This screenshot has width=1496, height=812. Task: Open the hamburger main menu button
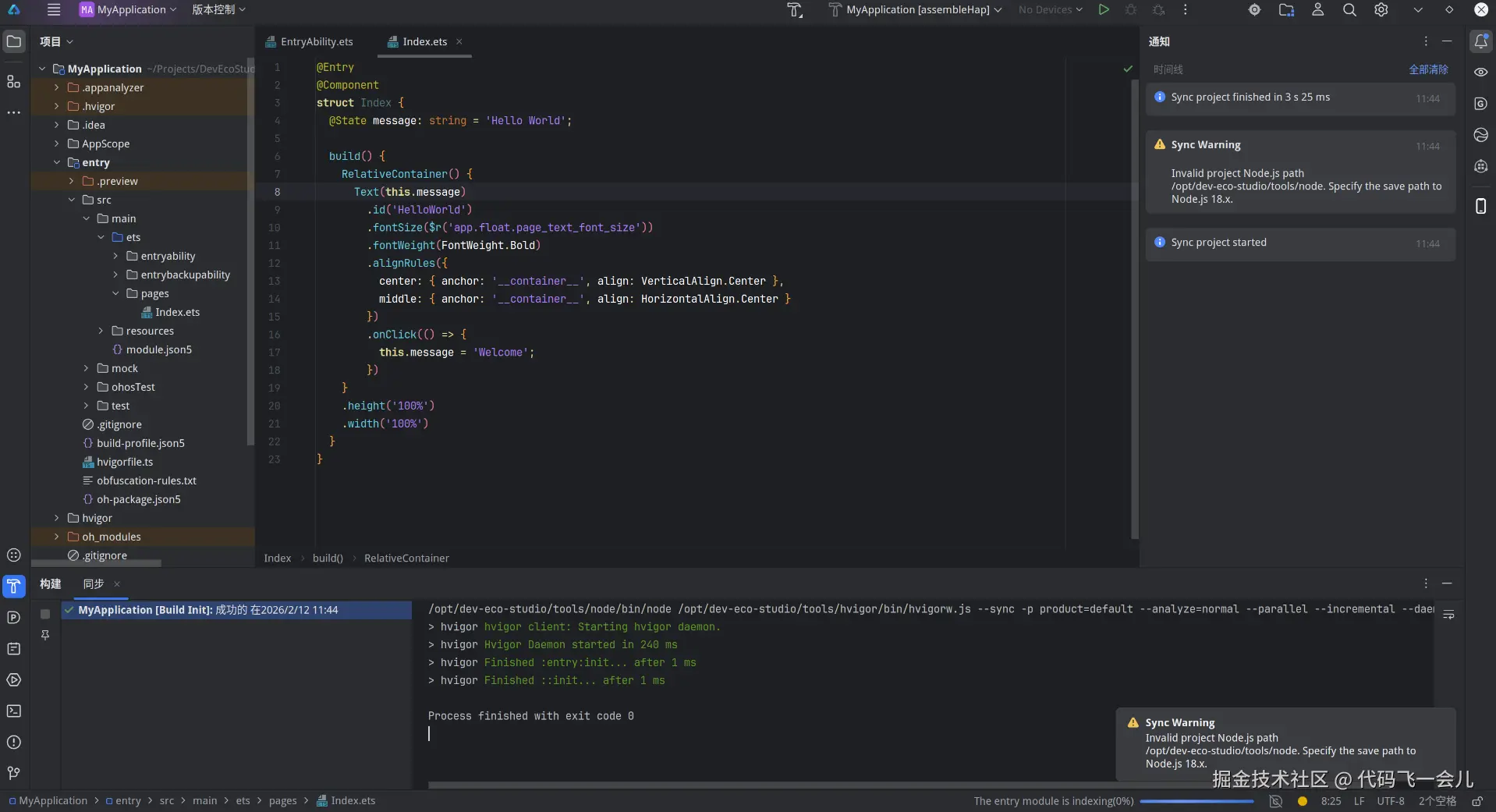click(x=54, y=10)
